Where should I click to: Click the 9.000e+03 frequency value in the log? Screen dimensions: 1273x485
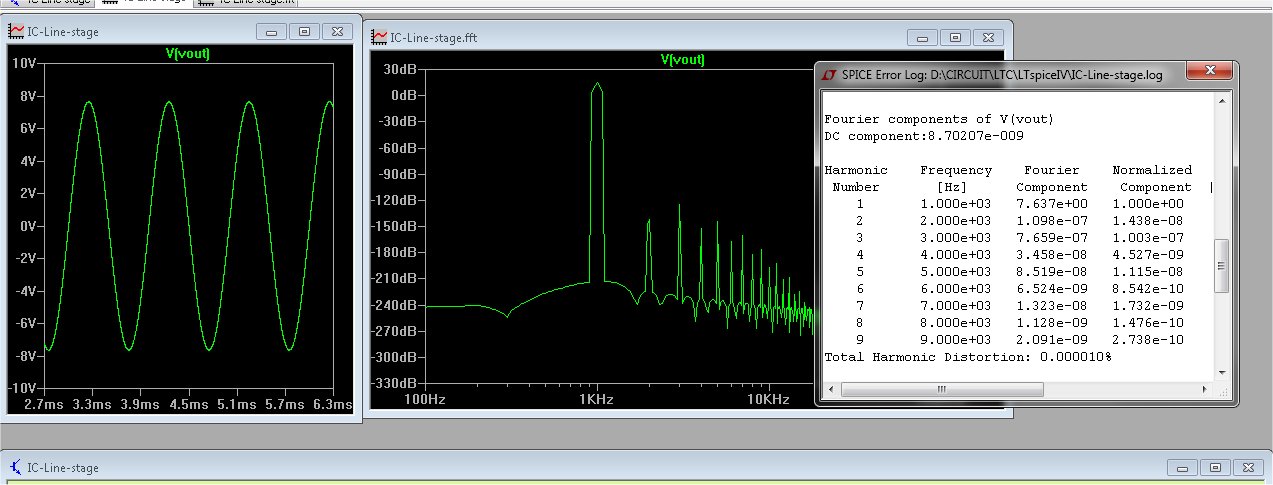point(956,340)
